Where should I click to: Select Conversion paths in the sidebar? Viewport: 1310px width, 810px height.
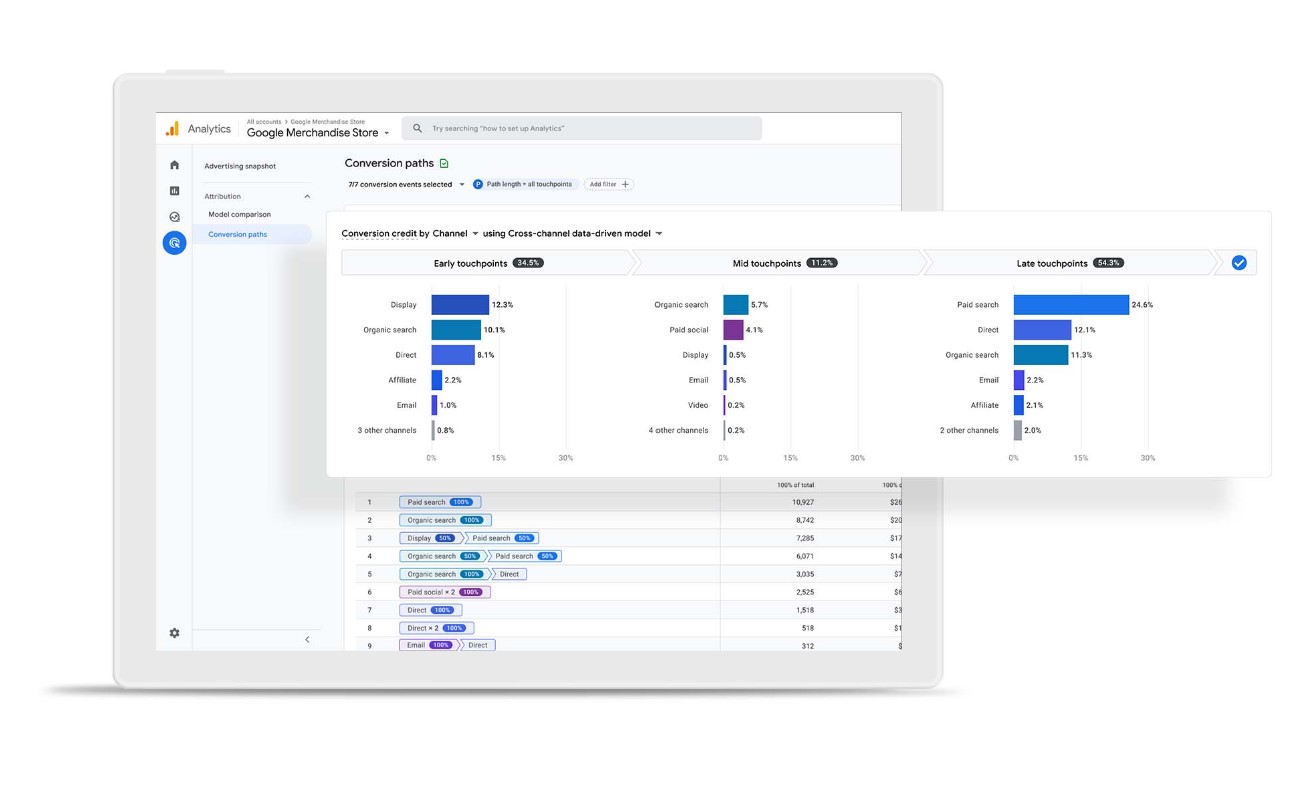point(239,233)
